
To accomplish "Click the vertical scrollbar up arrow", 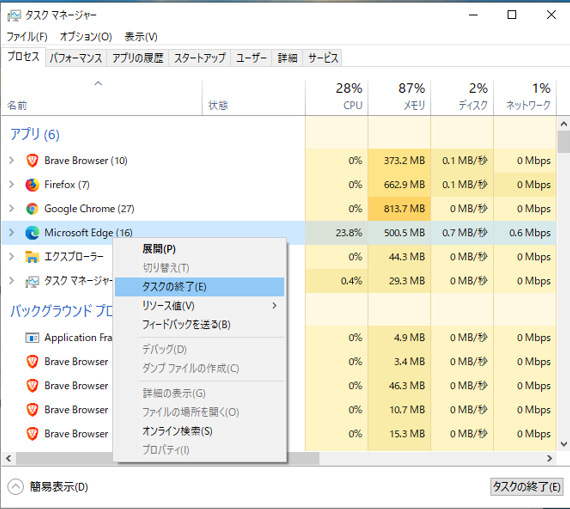I will (x=564, y=124).
